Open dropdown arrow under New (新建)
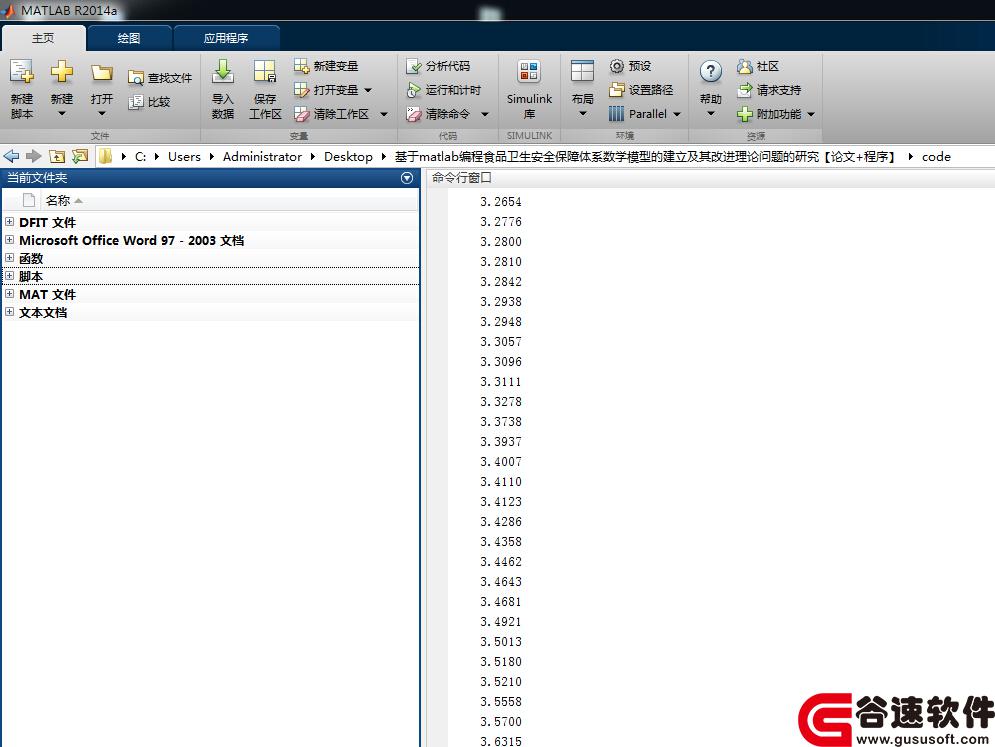995x747 pixels. pos(62,114)
